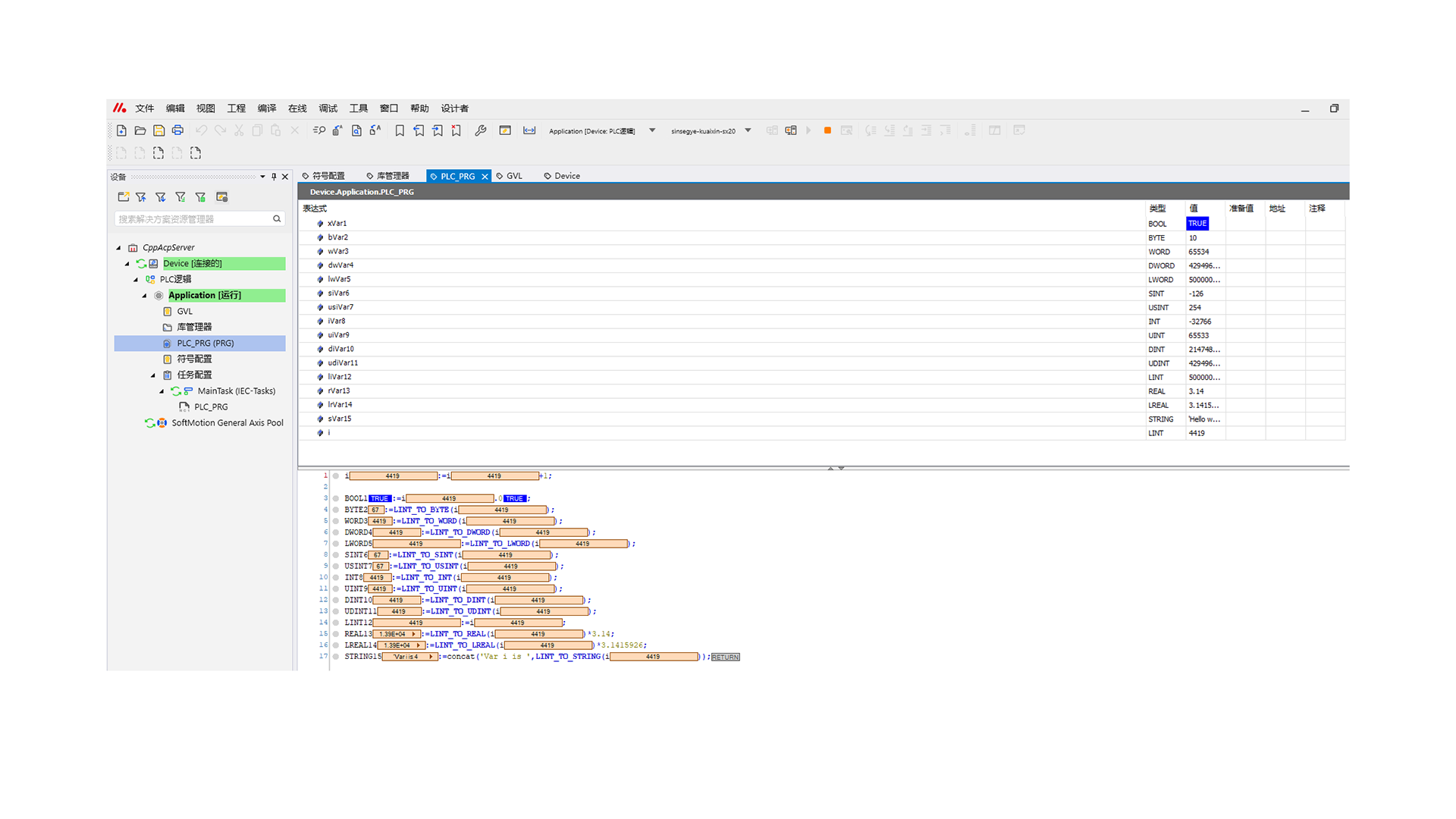Toggle the breakpoint marker on code line 1
The height and width of the screenshot is (819, 1456).
coord(336,476)
